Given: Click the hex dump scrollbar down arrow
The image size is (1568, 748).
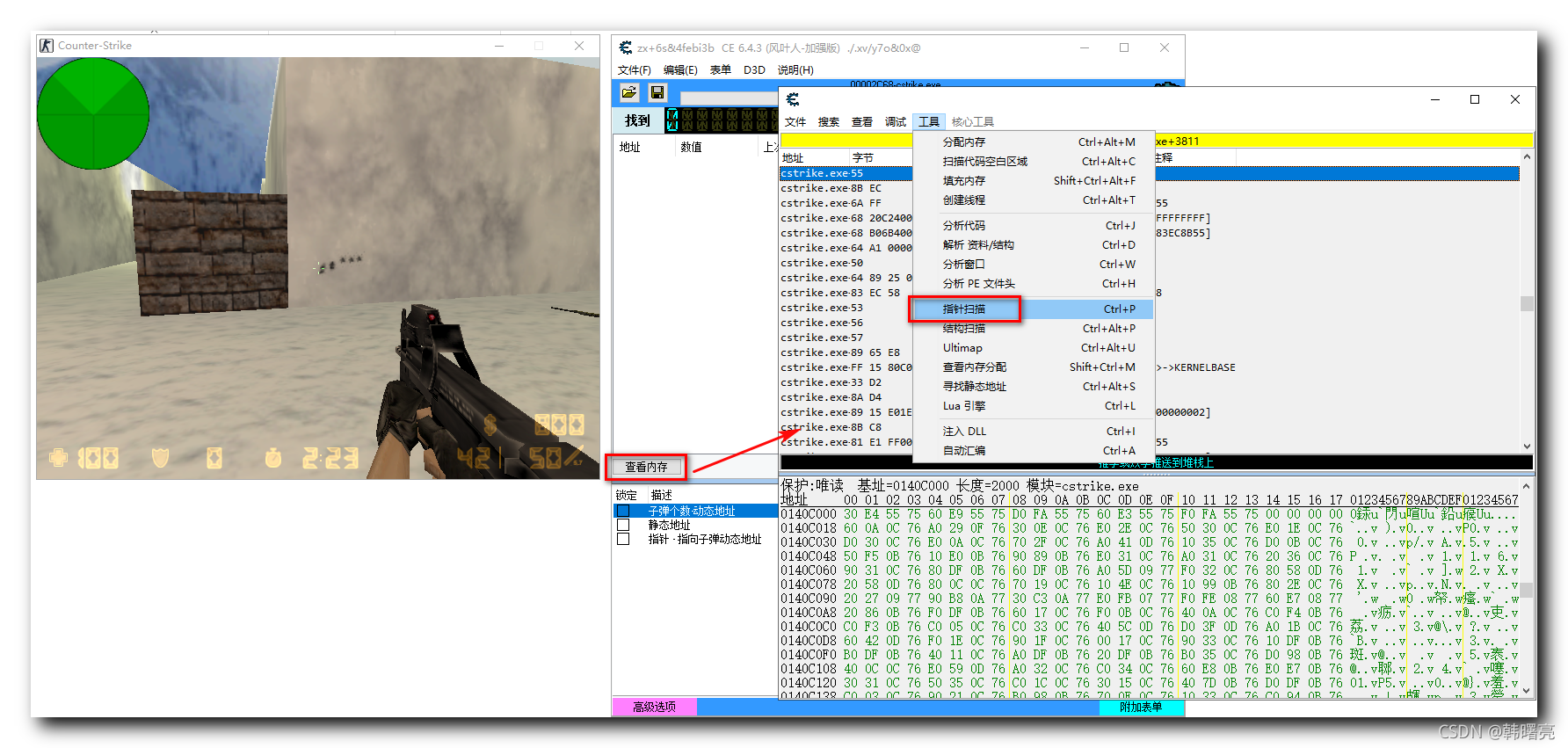Looking at the screenshot, I should coord(1527,691).
